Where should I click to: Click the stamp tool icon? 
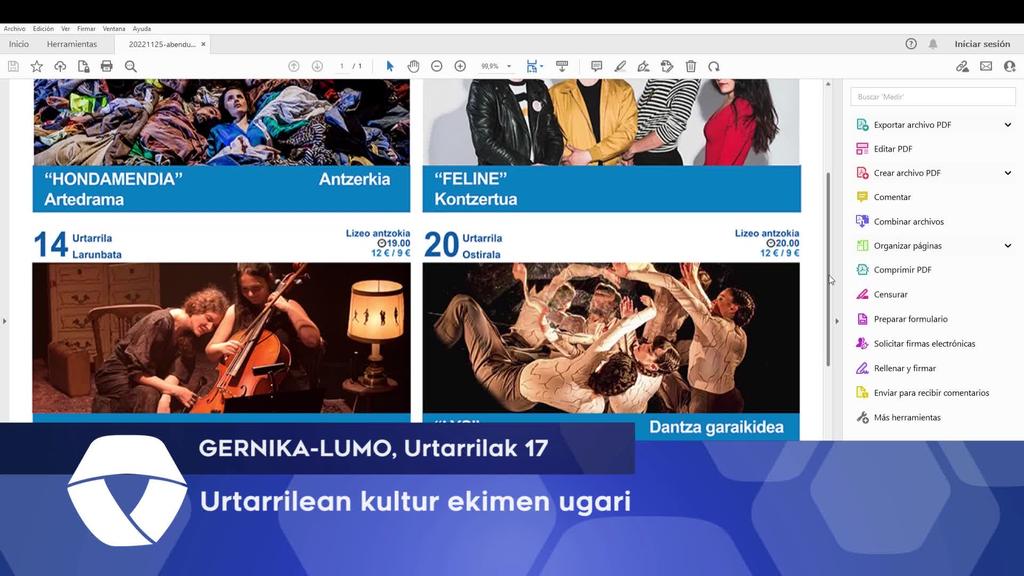(667, 66)
